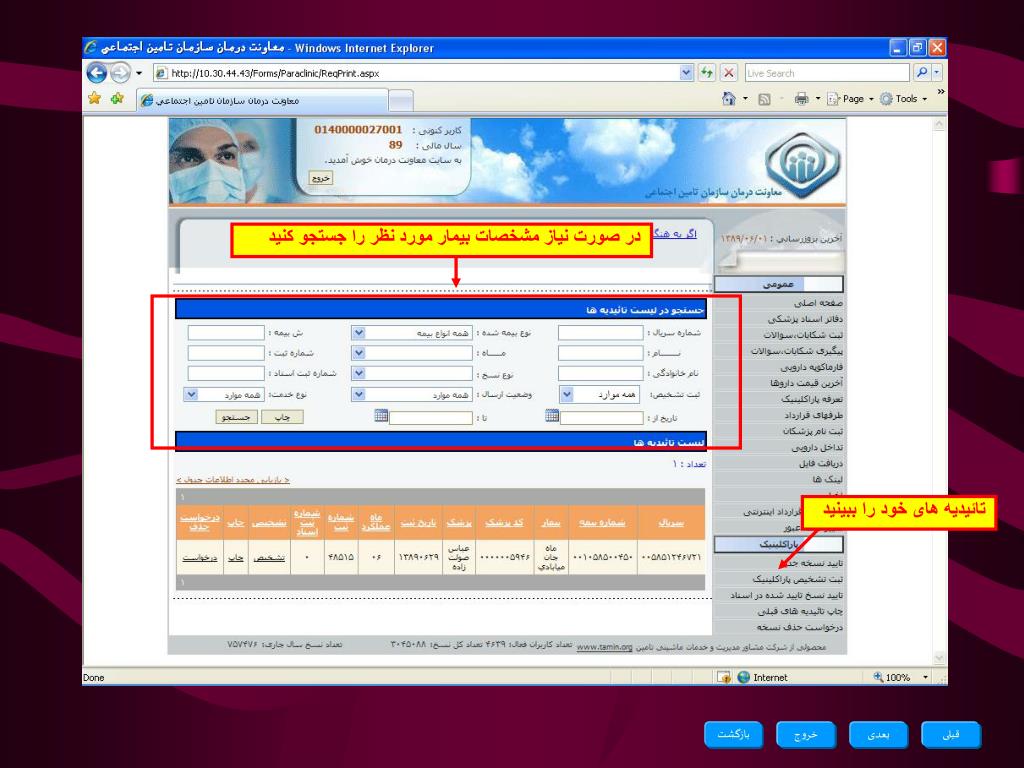Click the 'شماره ثبت اسناد' input field

point(226,374)
